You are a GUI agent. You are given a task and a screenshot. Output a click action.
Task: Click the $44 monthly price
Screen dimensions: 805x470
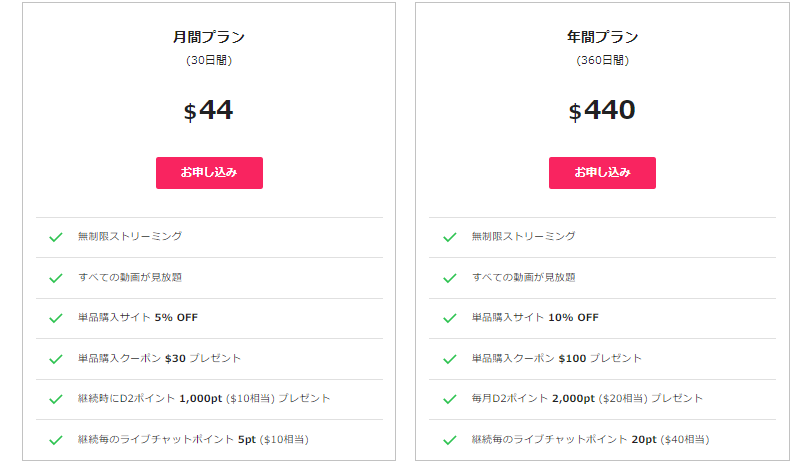(209, 110)
